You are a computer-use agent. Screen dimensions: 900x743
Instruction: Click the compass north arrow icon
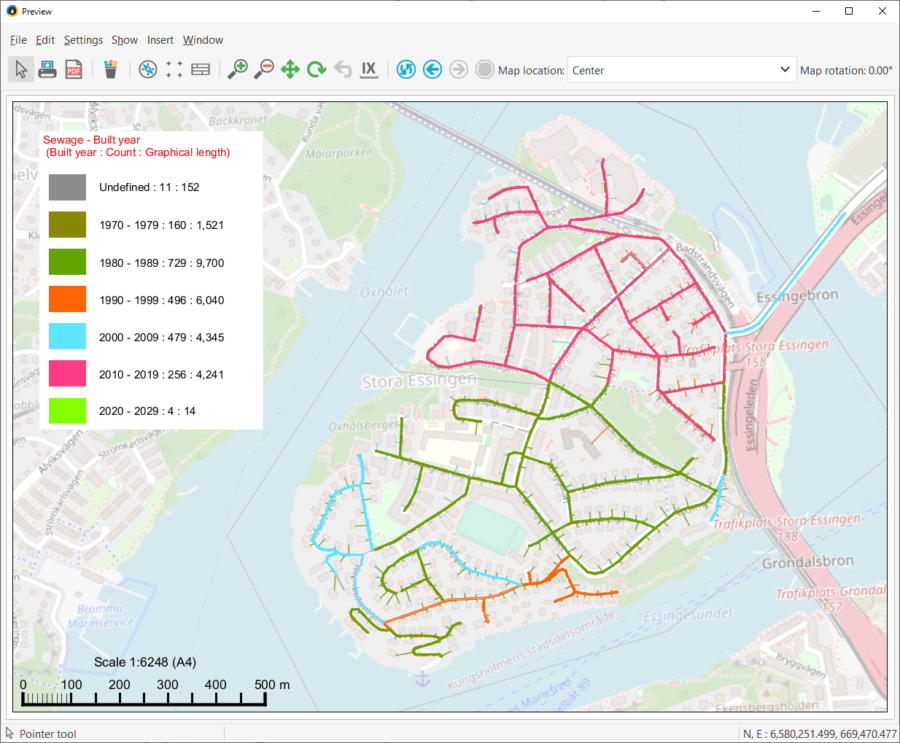148,69
